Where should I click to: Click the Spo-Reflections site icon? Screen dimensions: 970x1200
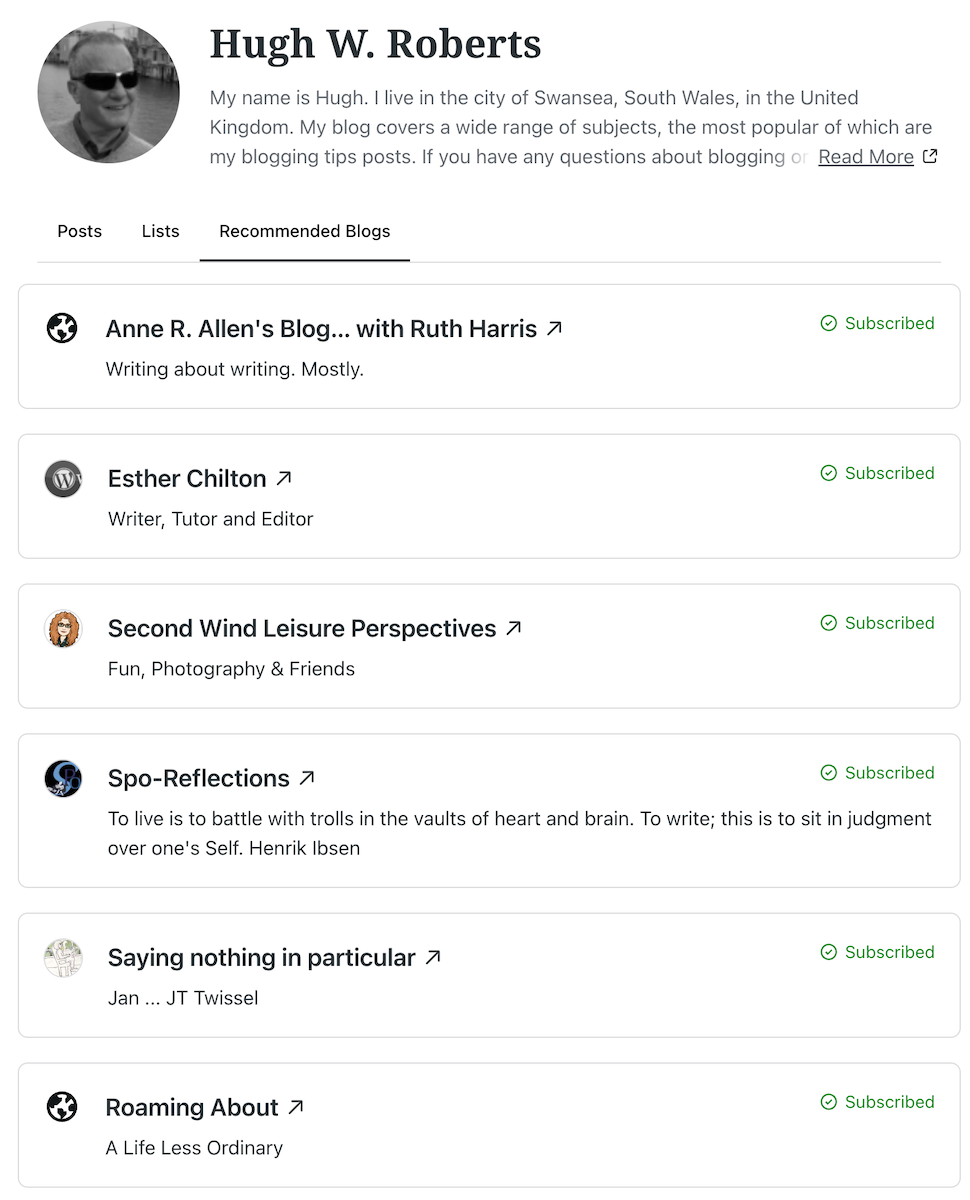tap(63, 778)
